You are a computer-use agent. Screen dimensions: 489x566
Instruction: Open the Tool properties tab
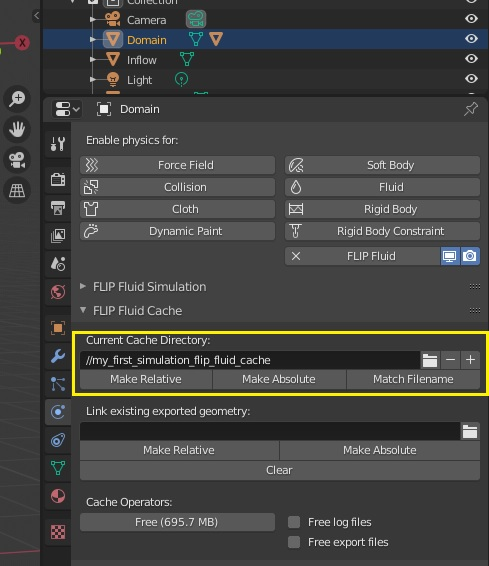point(58,144)
